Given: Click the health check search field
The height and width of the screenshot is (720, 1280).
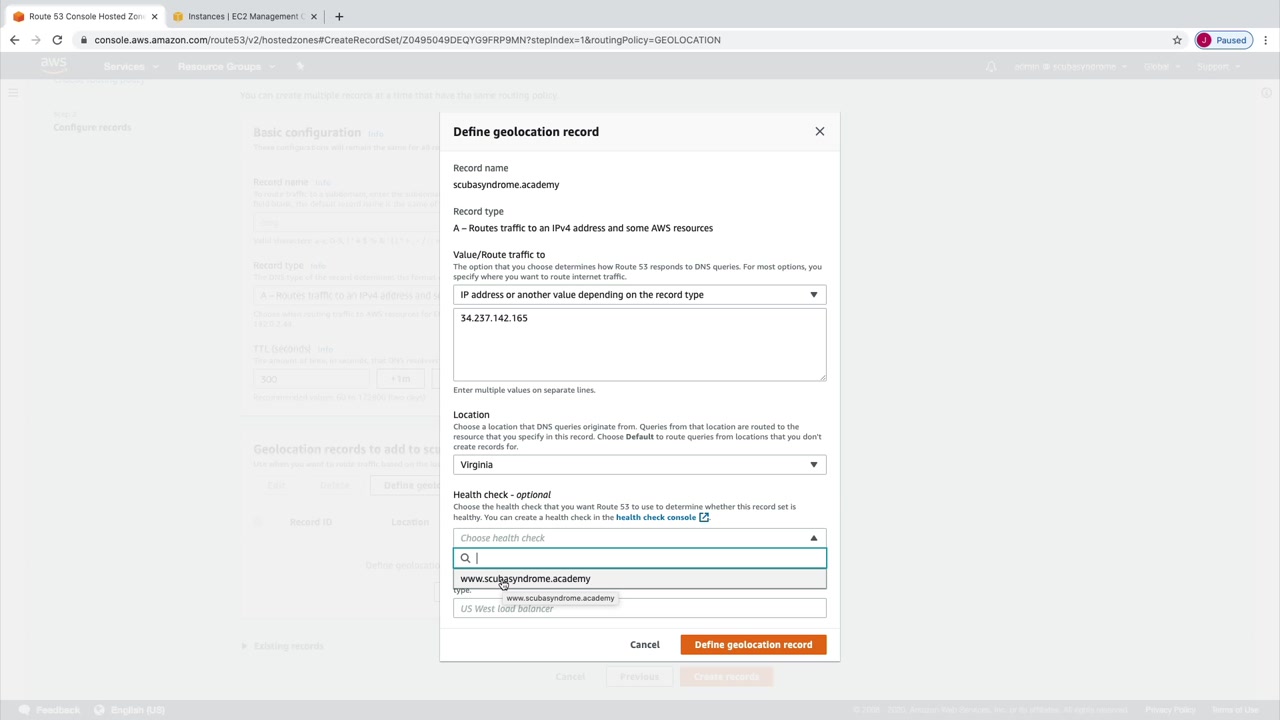Looking at the screenshot, I should click(x=640, y=558).
